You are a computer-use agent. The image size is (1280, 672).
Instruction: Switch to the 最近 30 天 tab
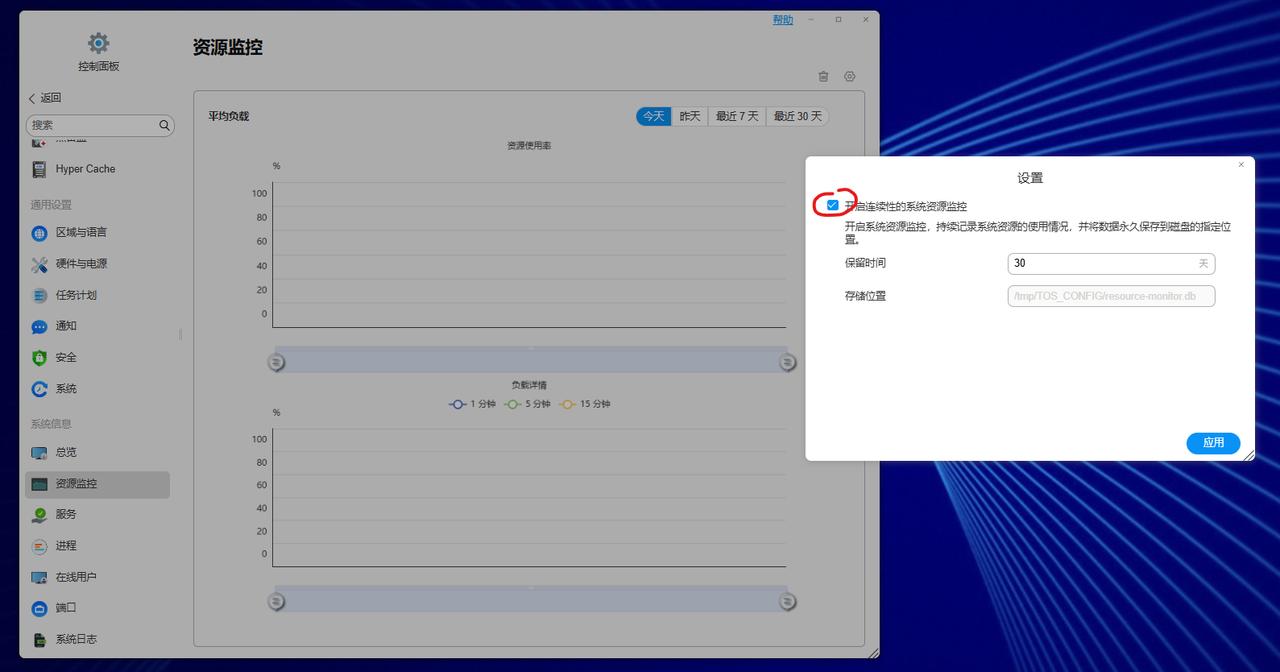(x=797, y=116)
